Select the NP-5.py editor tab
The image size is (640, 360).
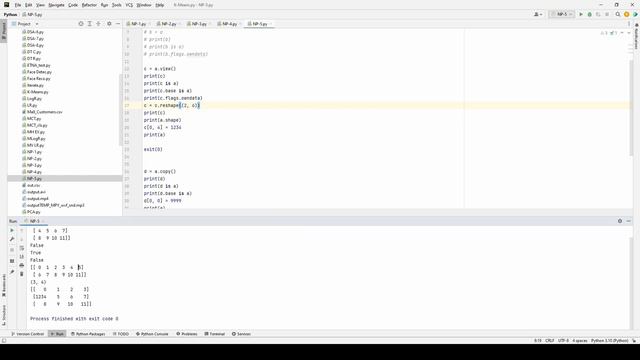[259, 24]
